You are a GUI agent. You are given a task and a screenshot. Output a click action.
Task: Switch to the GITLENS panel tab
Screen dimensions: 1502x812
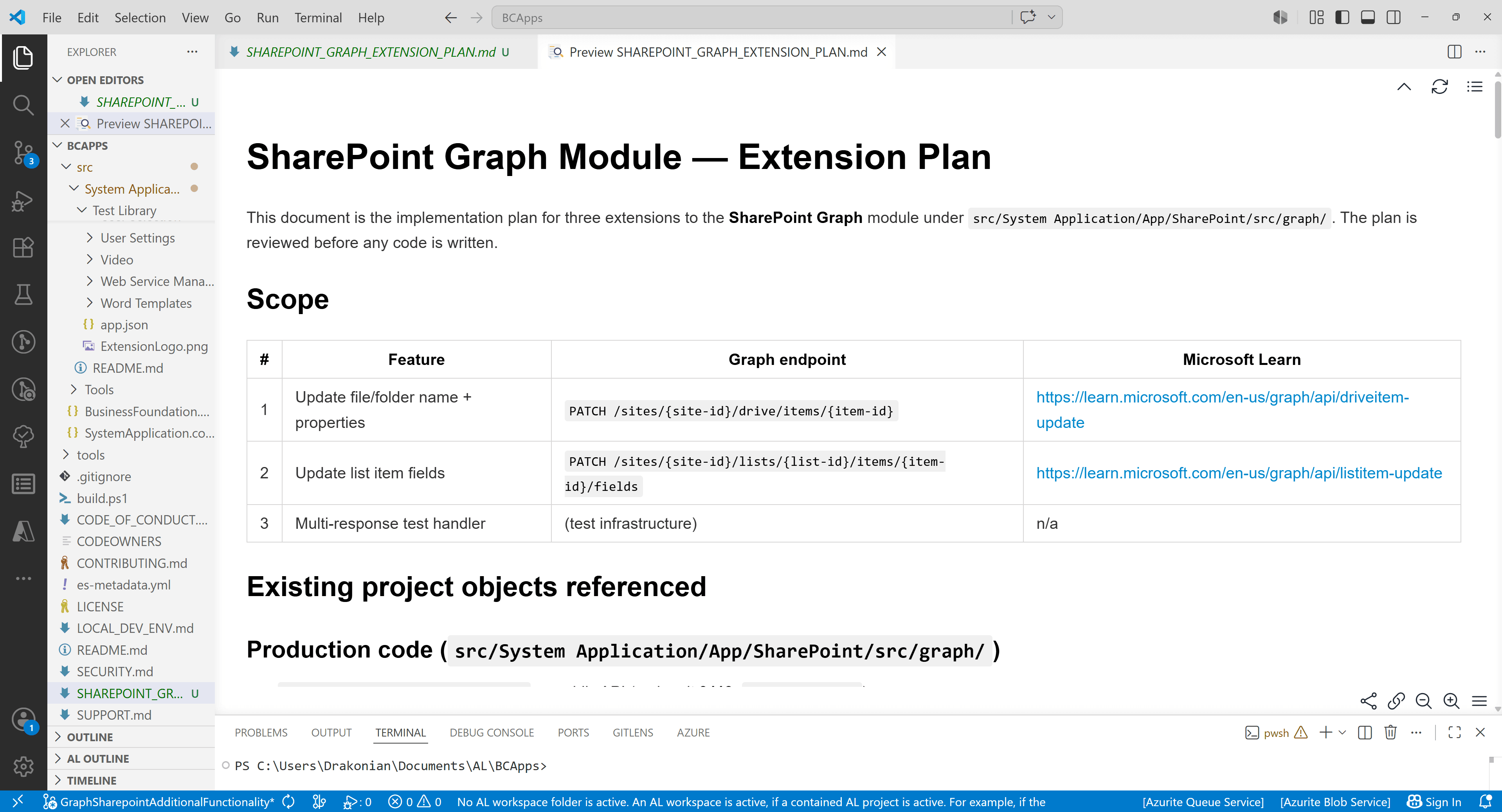[x=633, y=732]
